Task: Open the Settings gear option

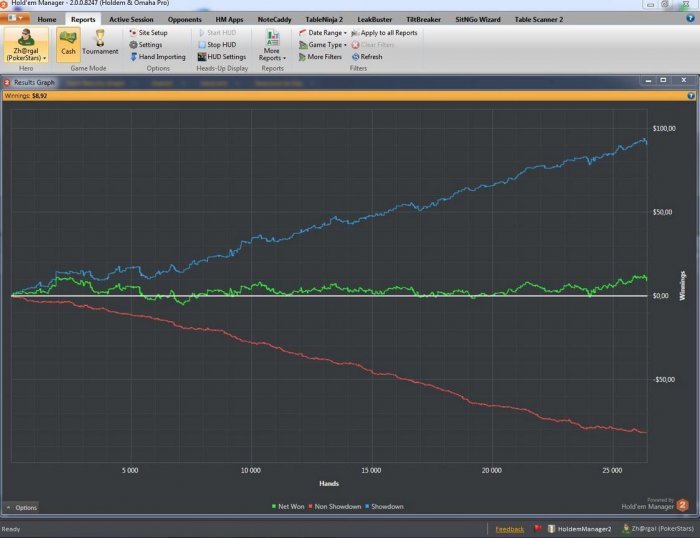Action: coord(146,45)
